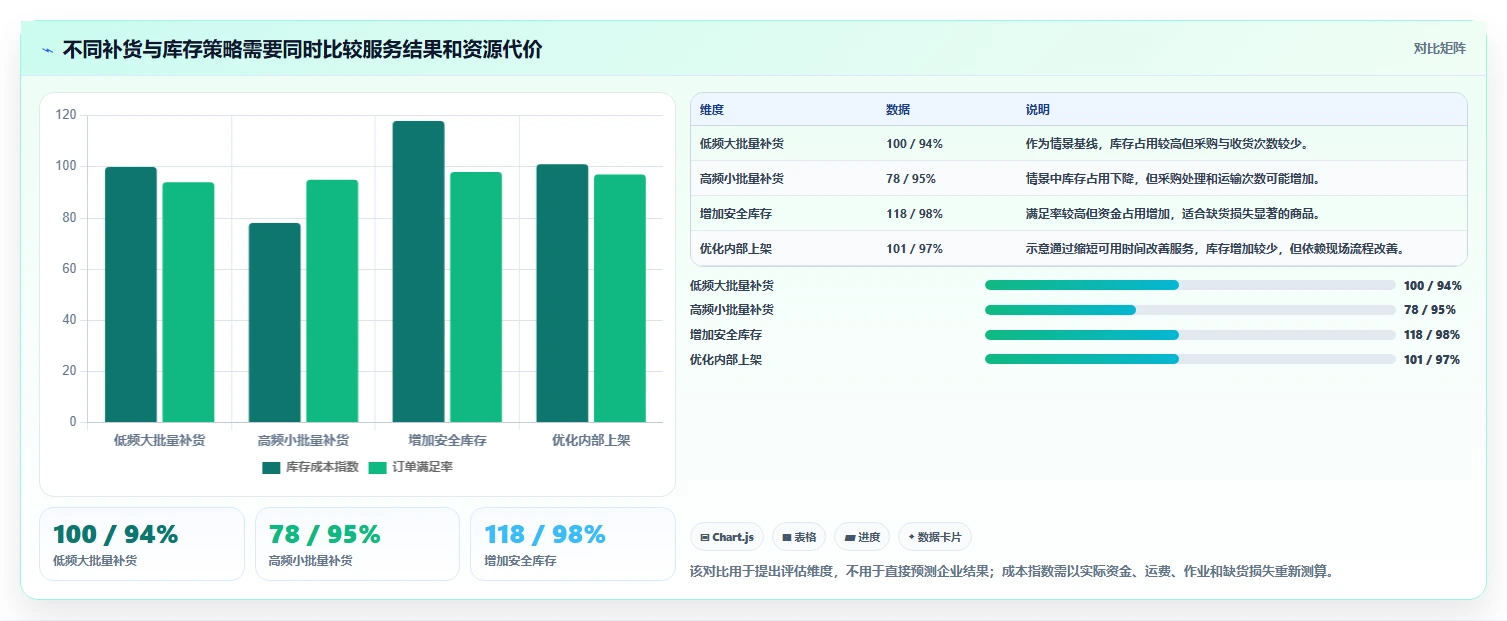
Task: Click the 增加安全库存 chart axis label
Action: [x=447, y=440]
